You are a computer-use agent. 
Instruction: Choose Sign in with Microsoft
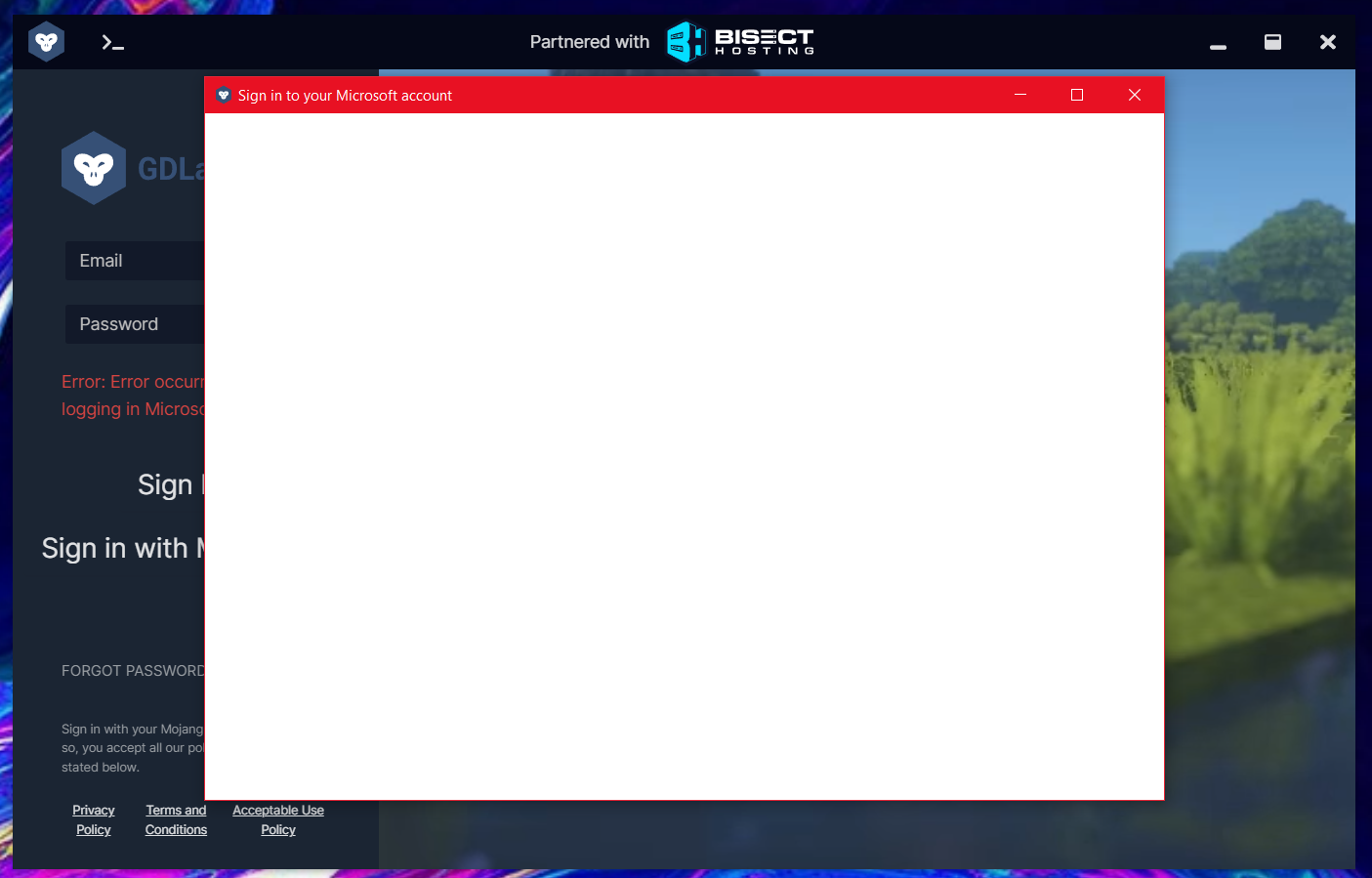click(122, 548)
